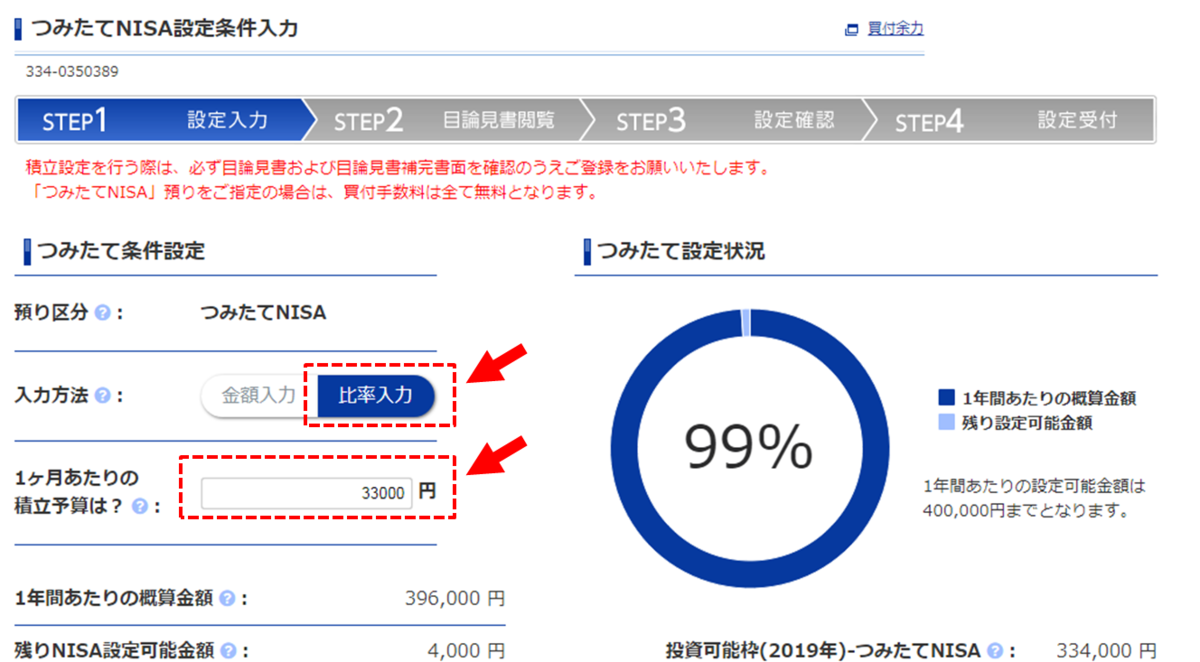Click help icon next to 入力方法

[102, 396]
